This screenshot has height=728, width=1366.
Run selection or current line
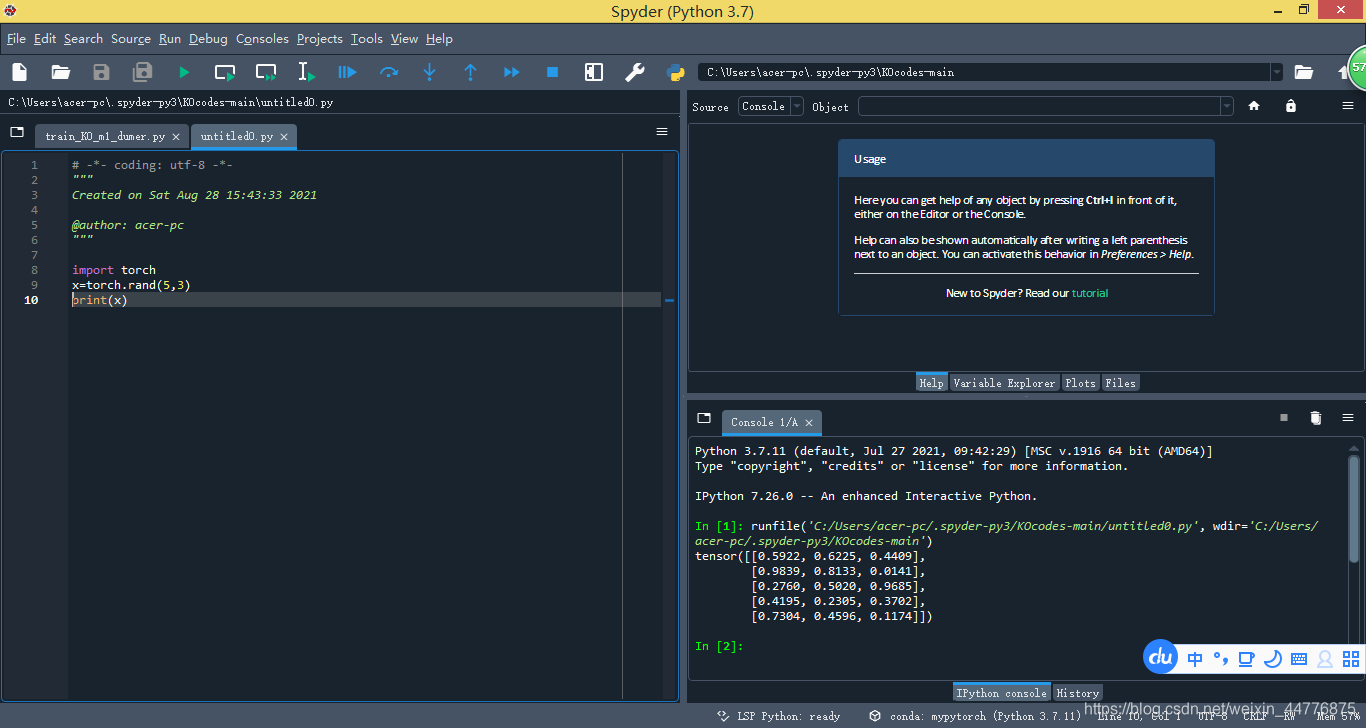tap(307, 72)
